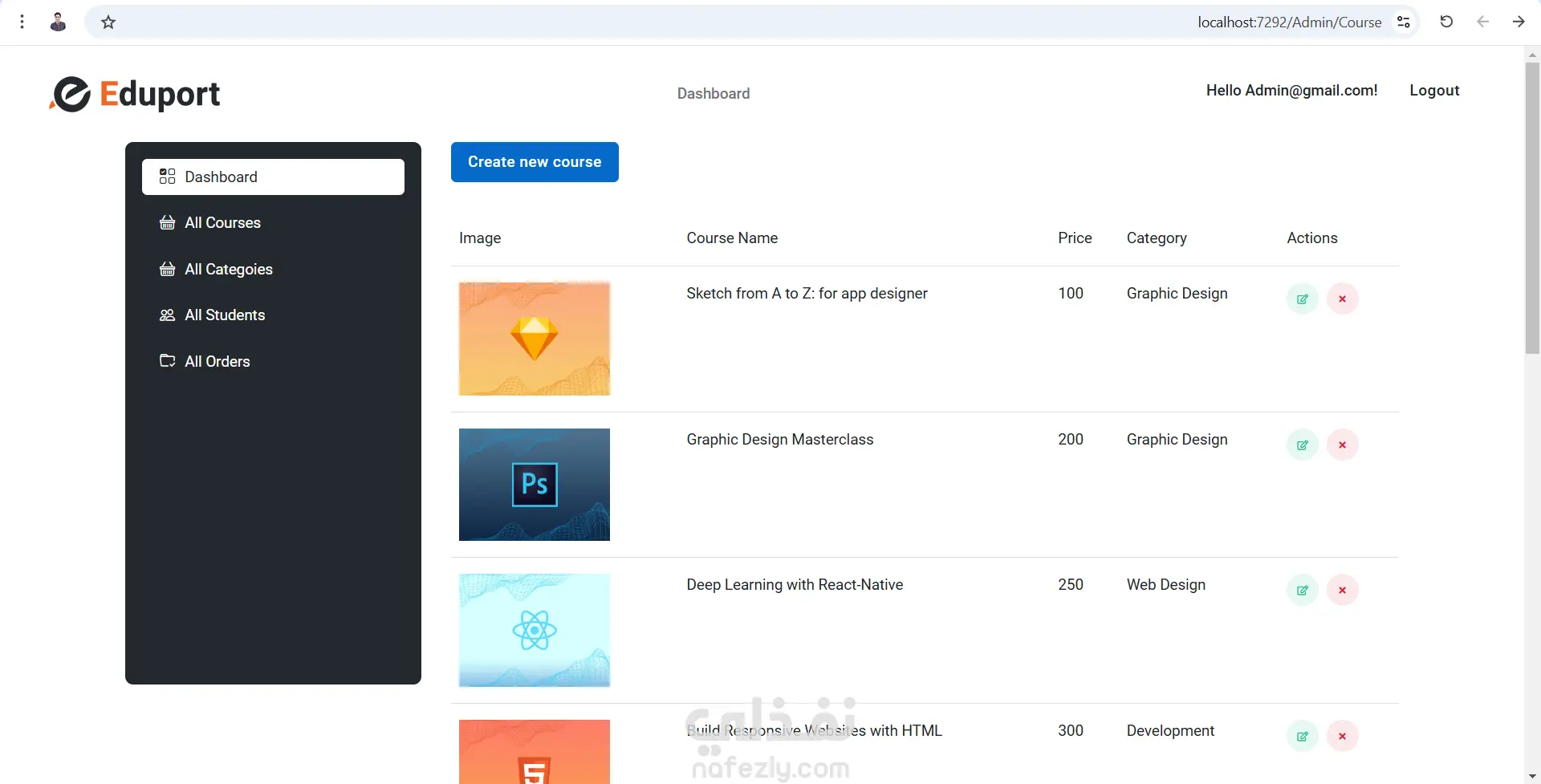Open All Students in the sidebar
Viewport: 1541px width, 784px height.
coord(273,315)
